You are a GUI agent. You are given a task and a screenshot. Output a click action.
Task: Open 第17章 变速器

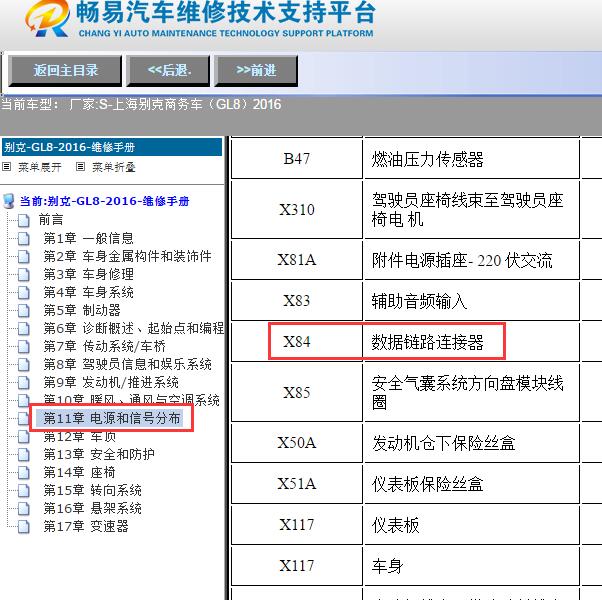point(86,527)
